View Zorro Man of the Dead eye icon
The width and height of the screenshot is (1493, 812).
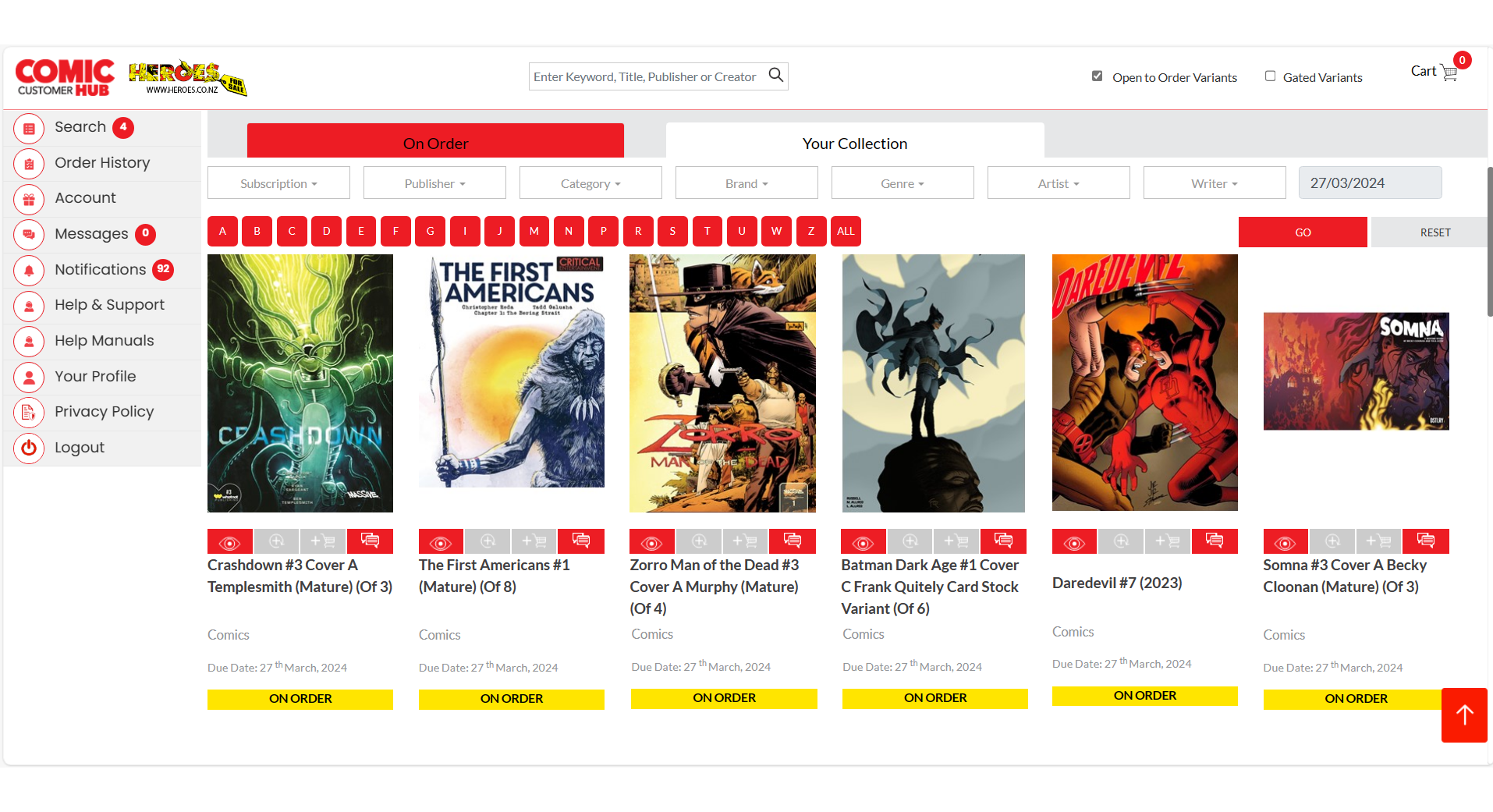[652, 541]
